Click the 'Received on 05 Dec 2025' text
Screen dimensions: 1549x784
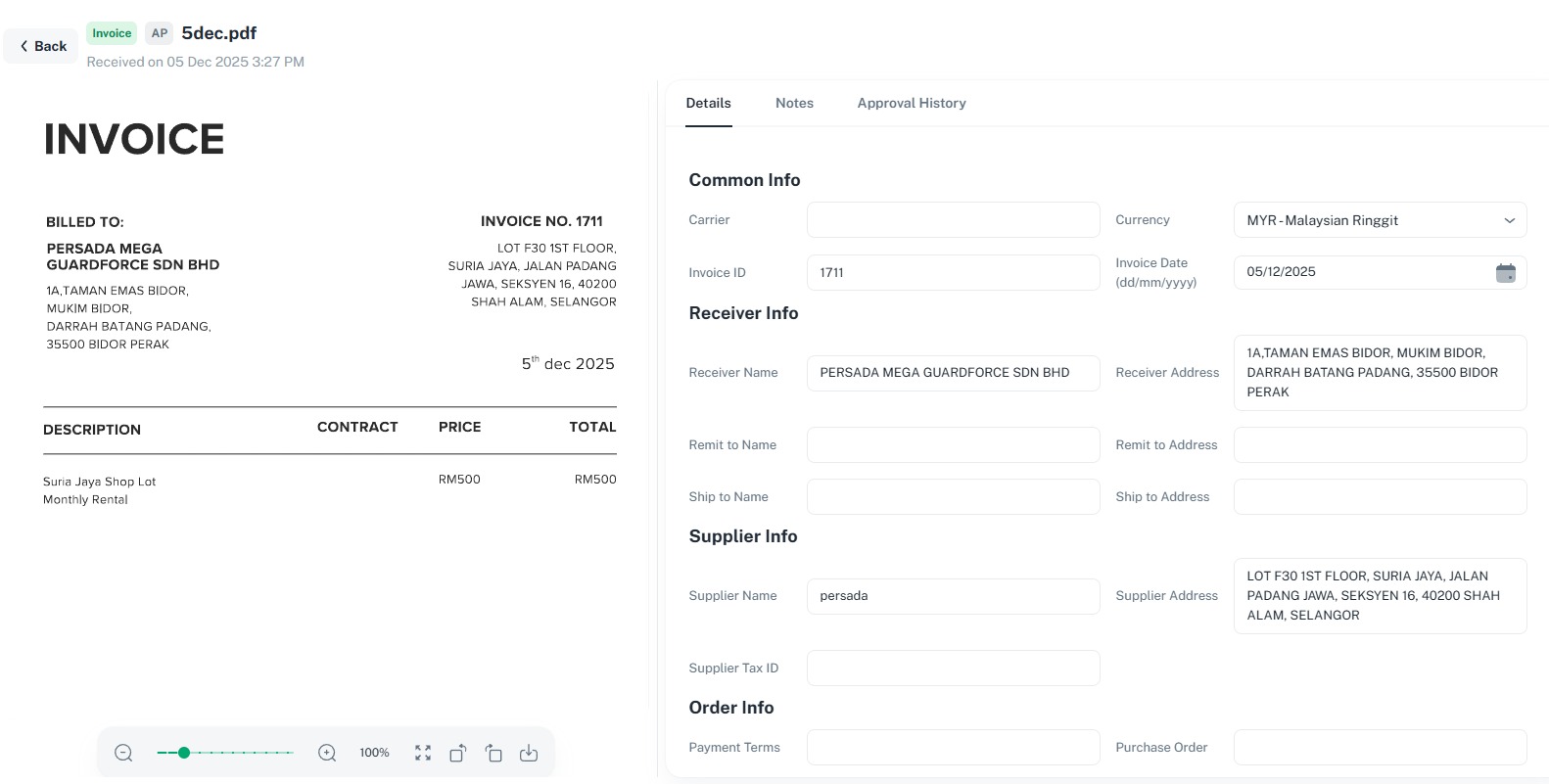[196, 62]
